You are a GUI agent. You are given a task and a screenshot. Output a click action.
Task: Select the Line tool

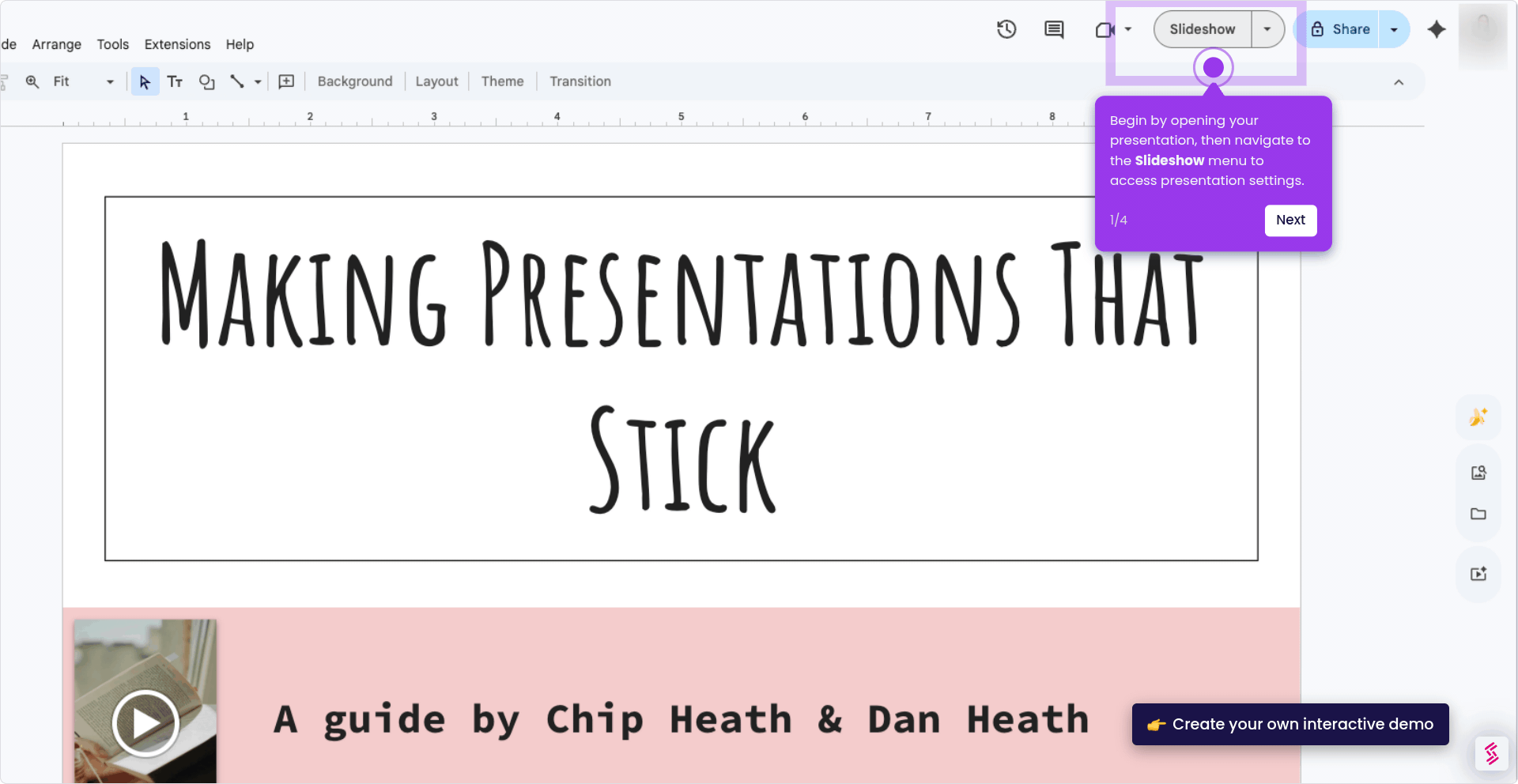236,81
